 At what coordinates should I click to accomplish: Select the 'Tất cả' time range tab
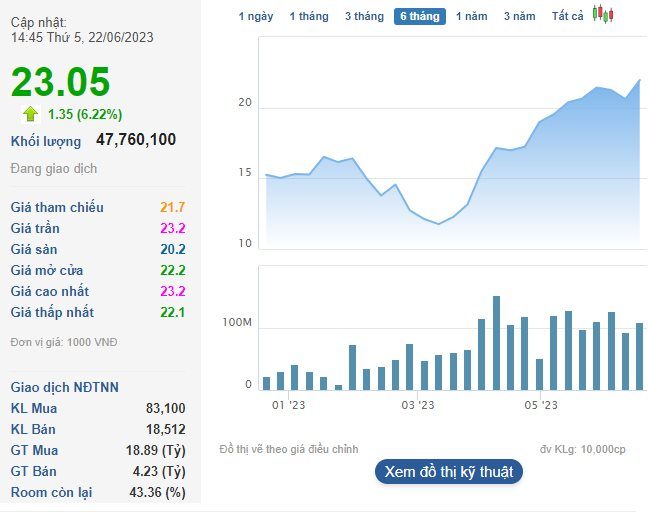[x=567, y=16]
